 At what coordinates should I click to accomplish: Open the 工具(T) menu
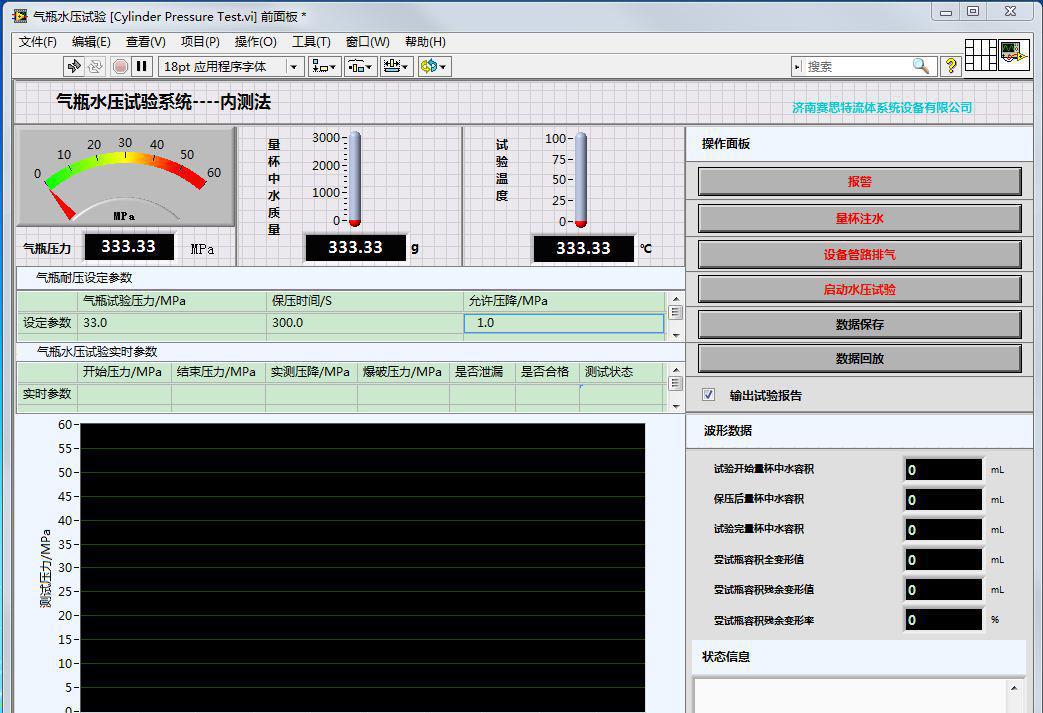[311, 42]
